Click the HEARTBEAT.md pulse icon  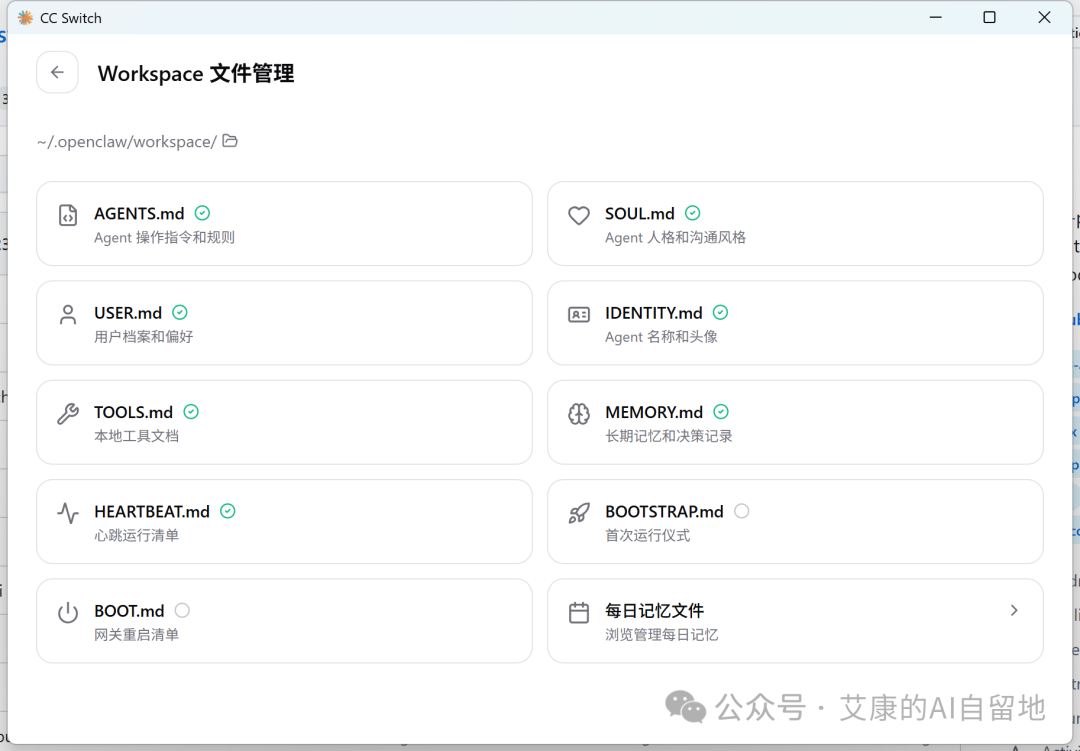[68, 513]
